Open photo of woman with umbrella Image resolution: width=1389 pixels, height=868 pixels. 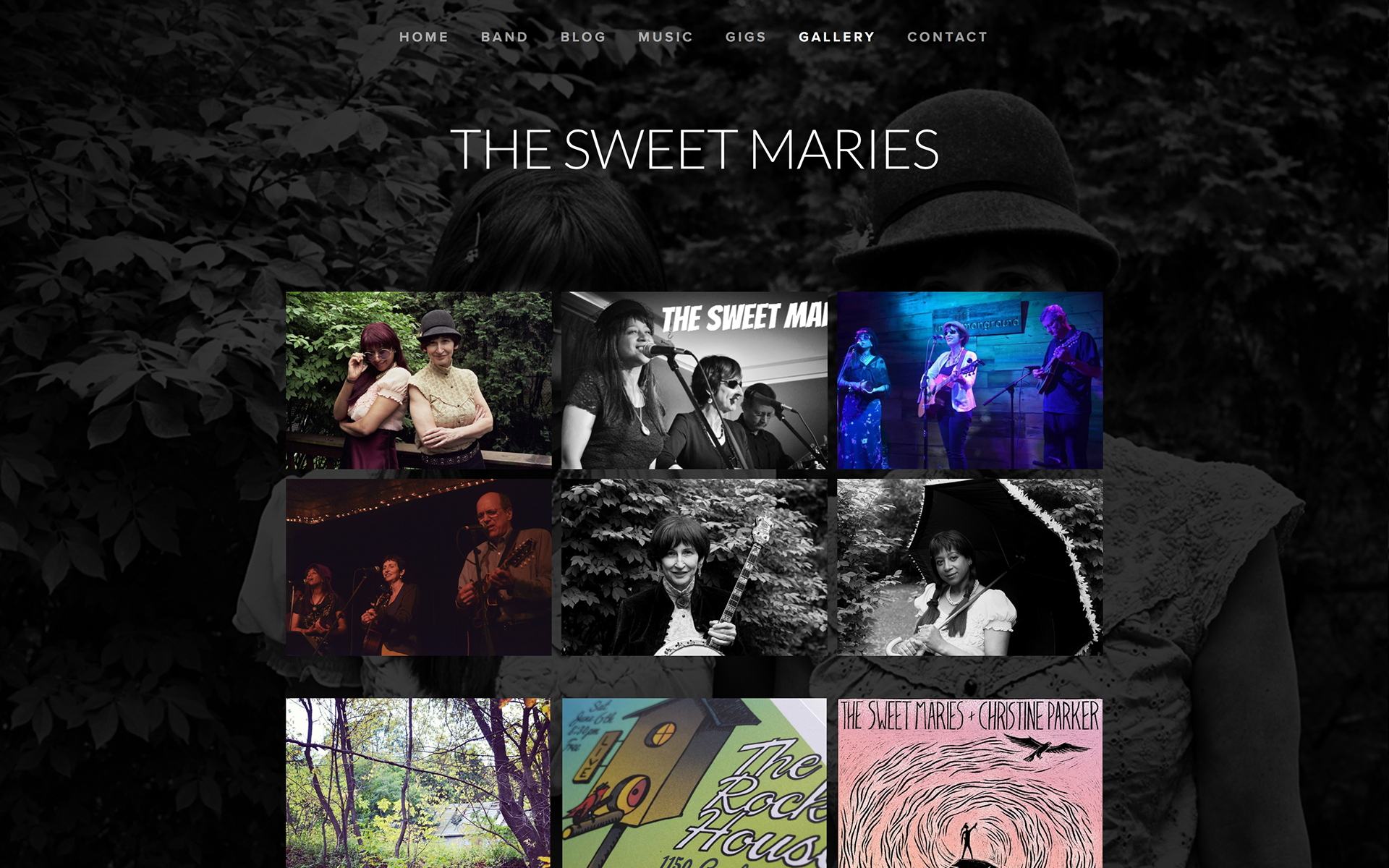970,567
